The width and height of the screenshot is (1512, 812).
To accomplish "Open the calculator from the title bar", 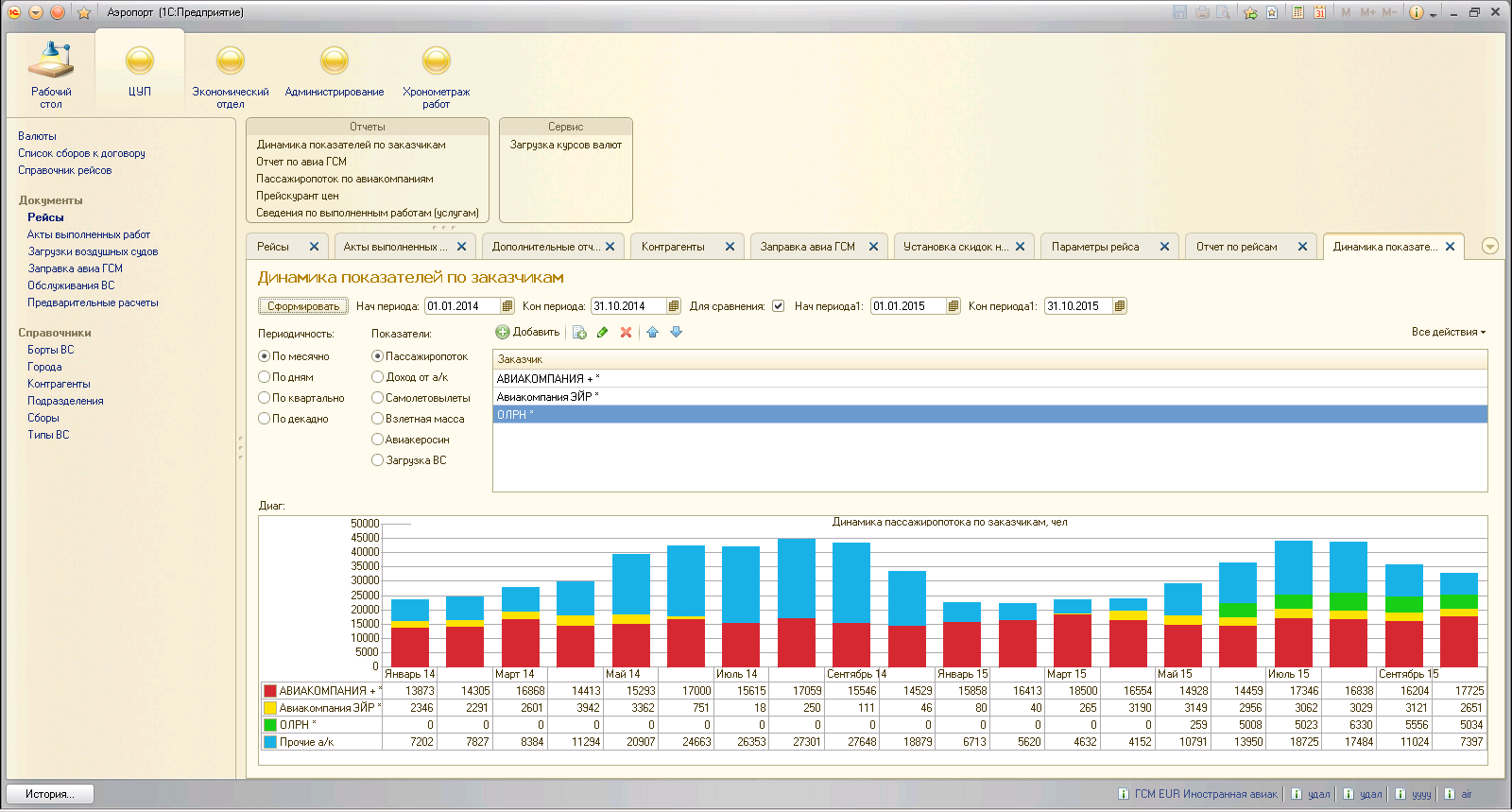I will 1298,12.
